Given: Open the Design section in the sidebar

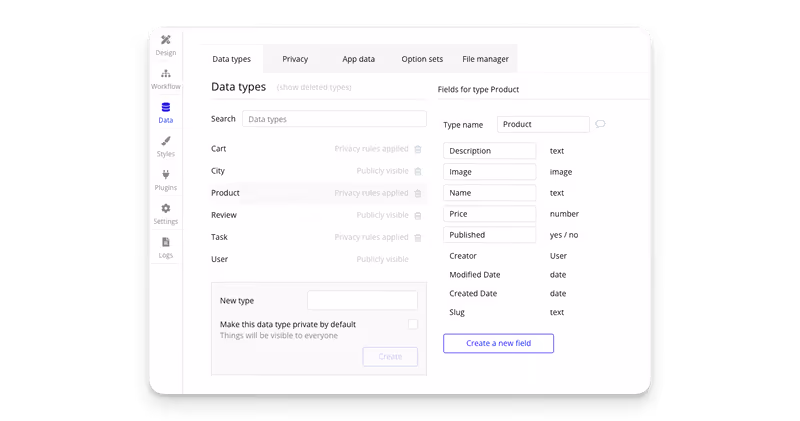Looking at the screenshot, I should point(166,45).
